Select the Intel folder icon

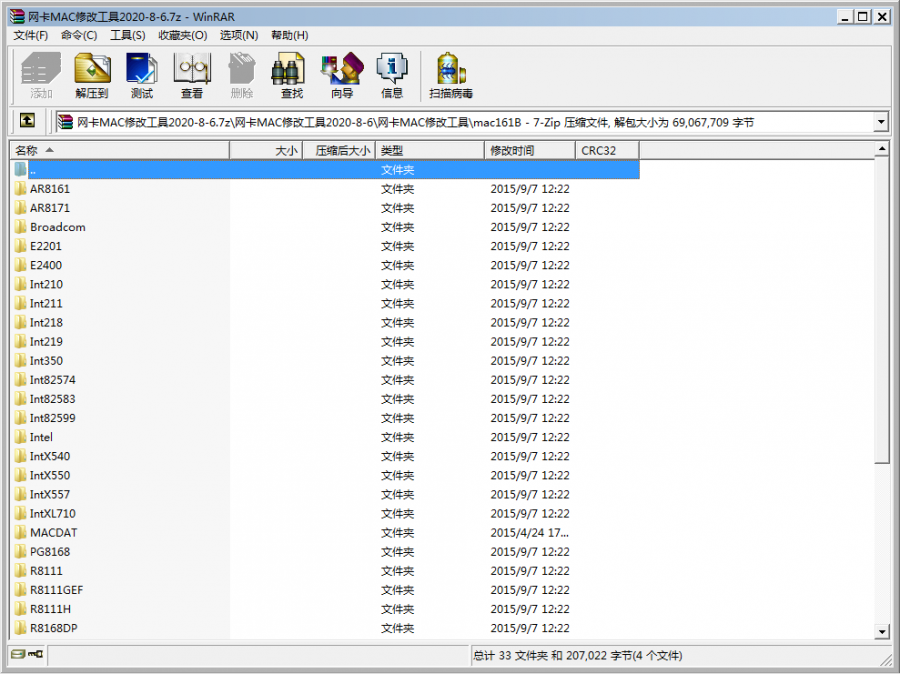tap(21, 437)
